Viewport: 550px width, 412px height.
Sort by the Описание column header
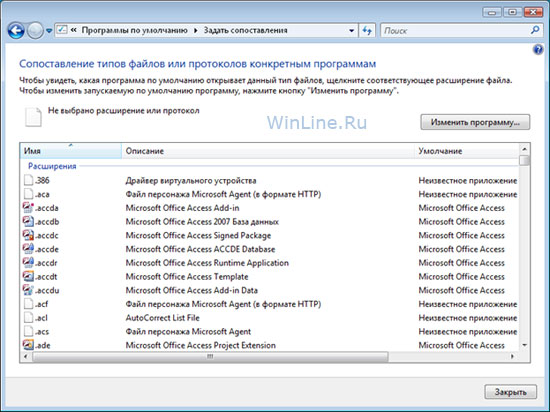[x=268, y=151]
